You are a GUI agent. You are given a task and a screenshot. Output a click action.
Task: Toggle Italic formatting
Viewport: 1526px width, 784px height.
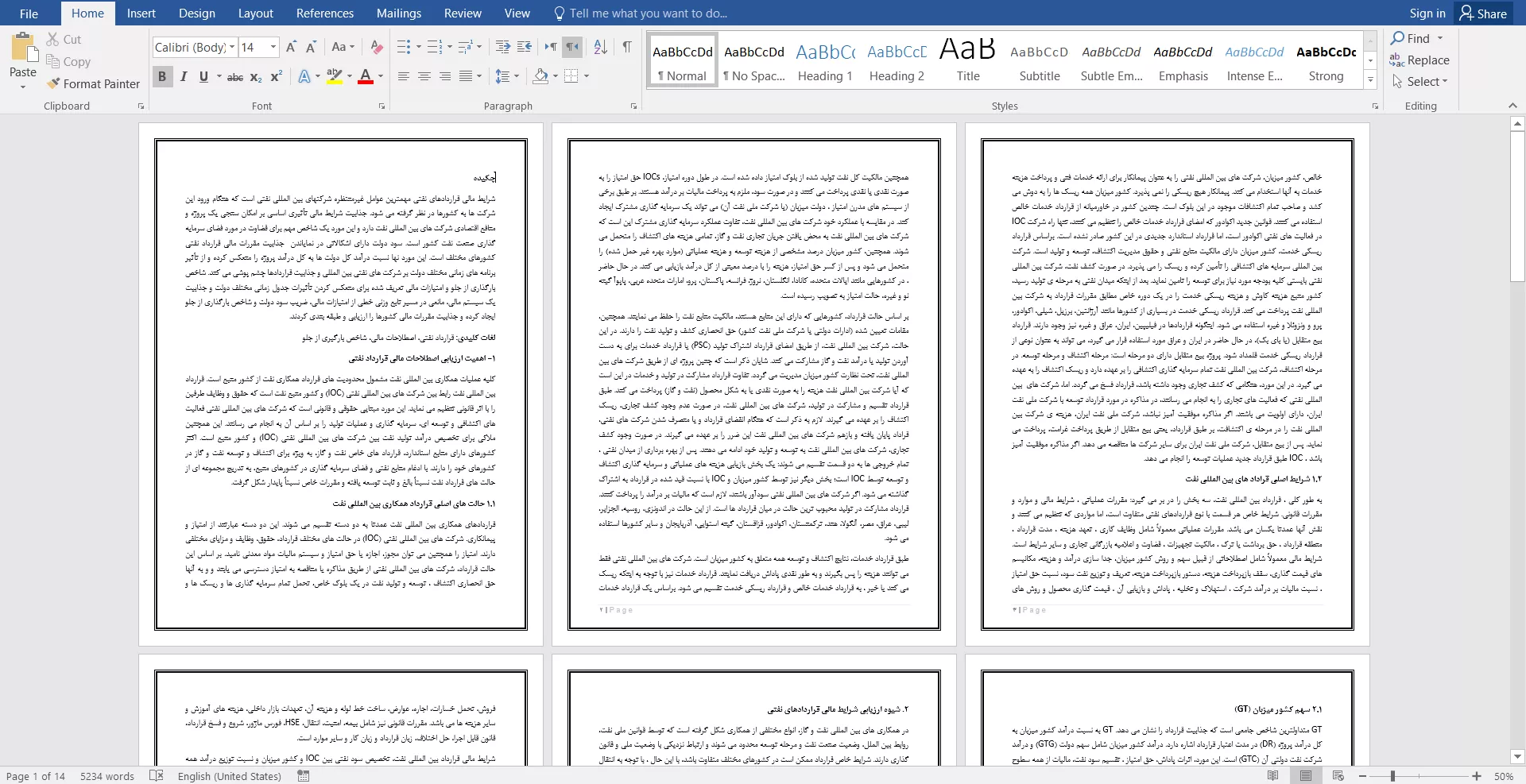184,76
